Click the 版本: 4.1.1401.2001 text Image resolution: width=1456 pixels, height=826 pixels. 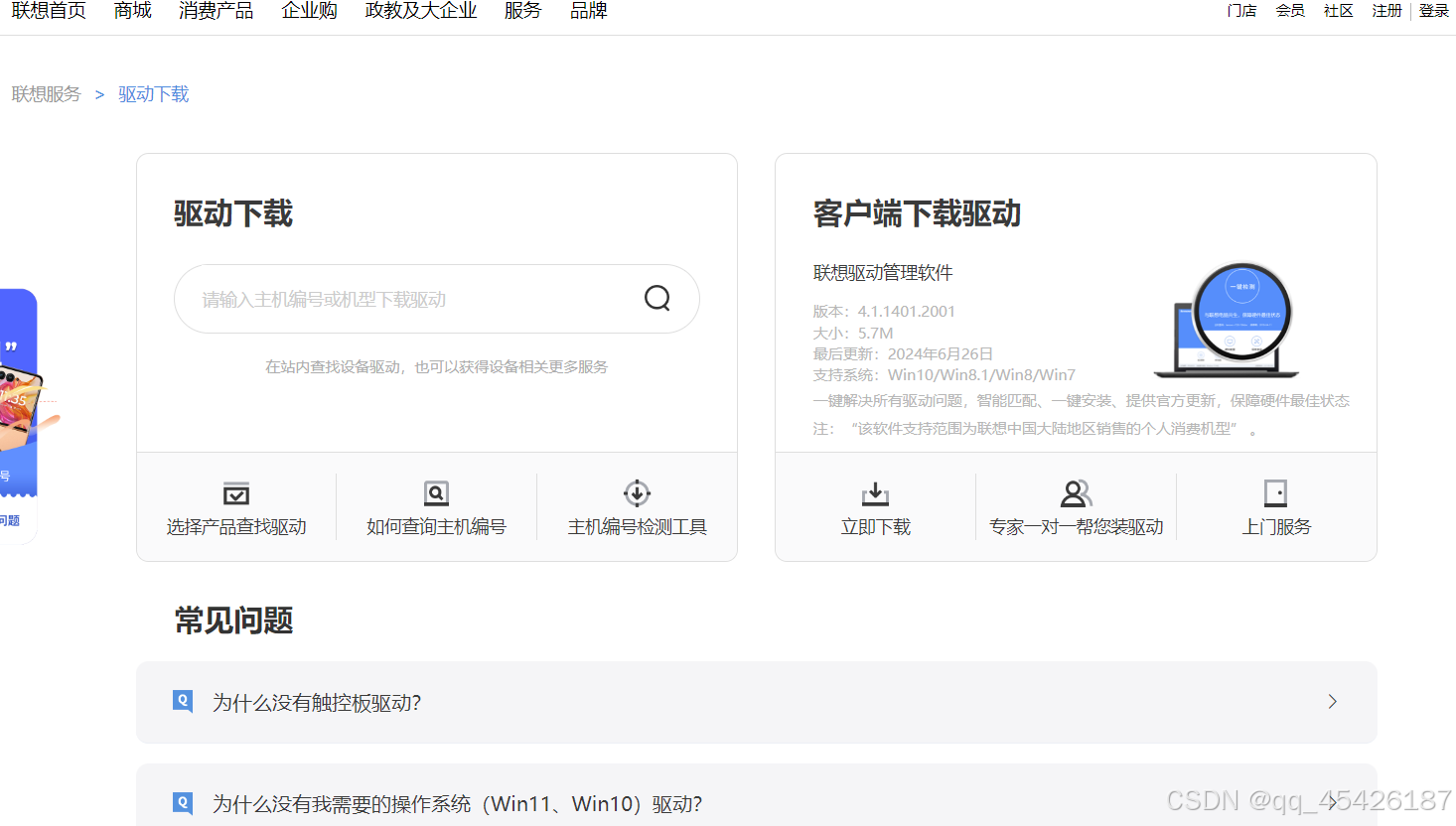pos(884,311)
